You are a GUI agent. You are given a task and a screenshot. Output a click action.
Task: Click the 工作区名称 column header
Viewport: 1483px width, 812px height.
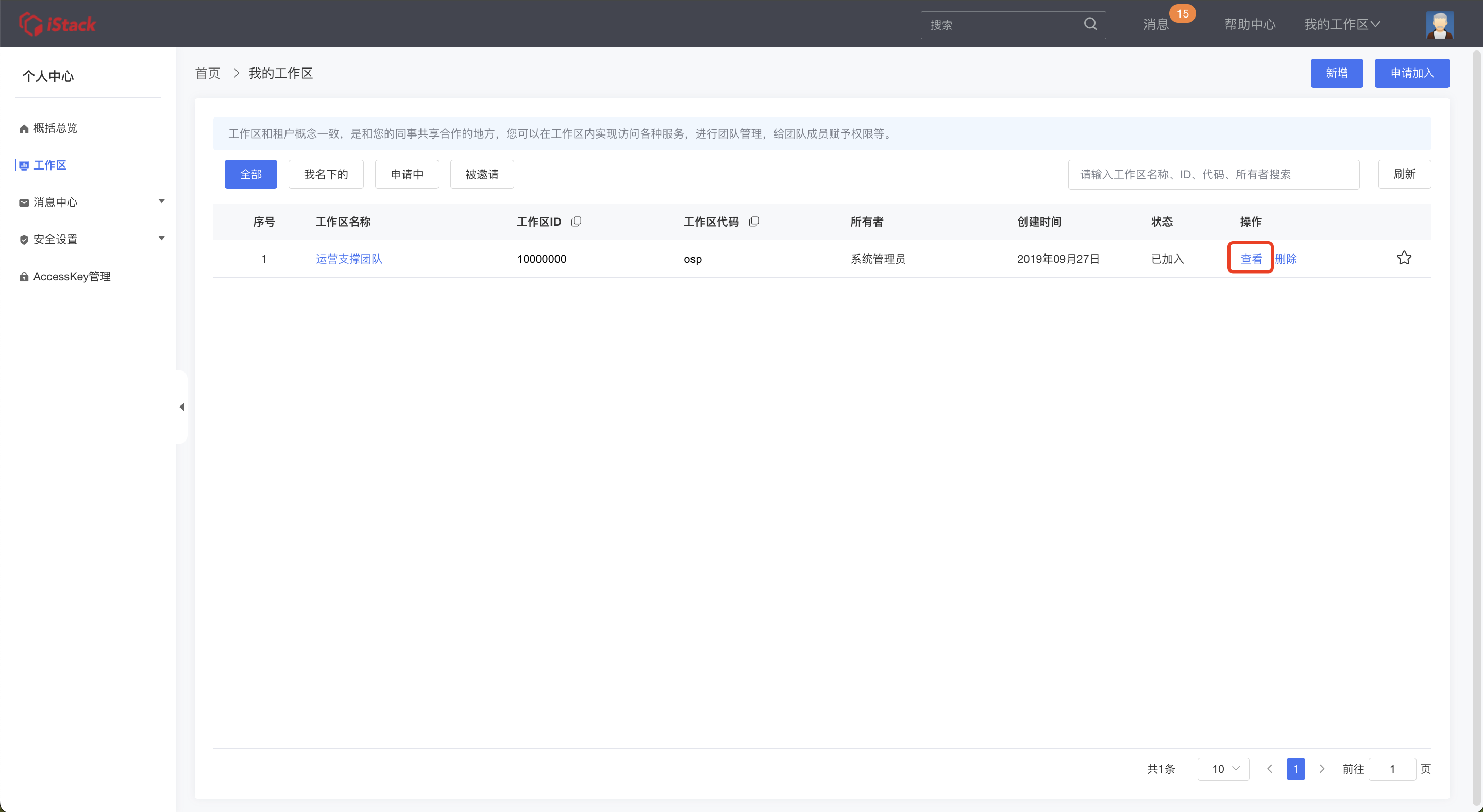pos(343,222)
